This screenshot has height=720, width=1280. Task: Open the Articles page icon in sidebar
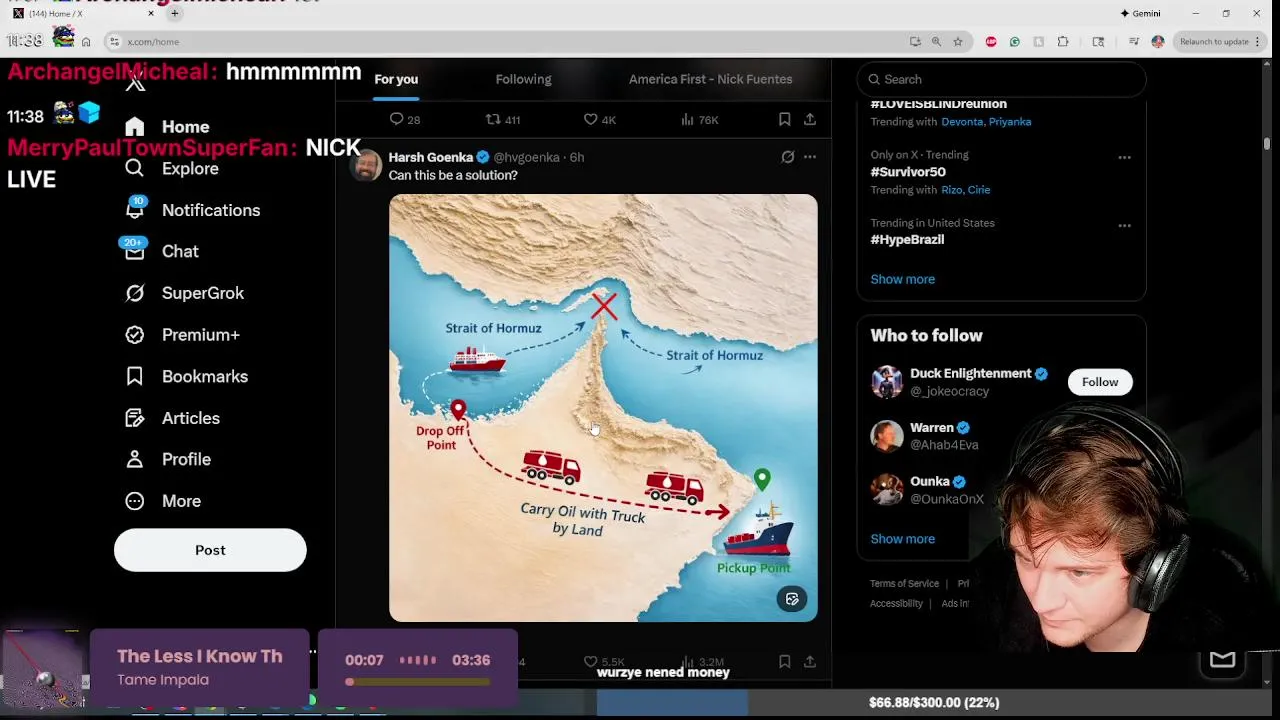(135, 418)
